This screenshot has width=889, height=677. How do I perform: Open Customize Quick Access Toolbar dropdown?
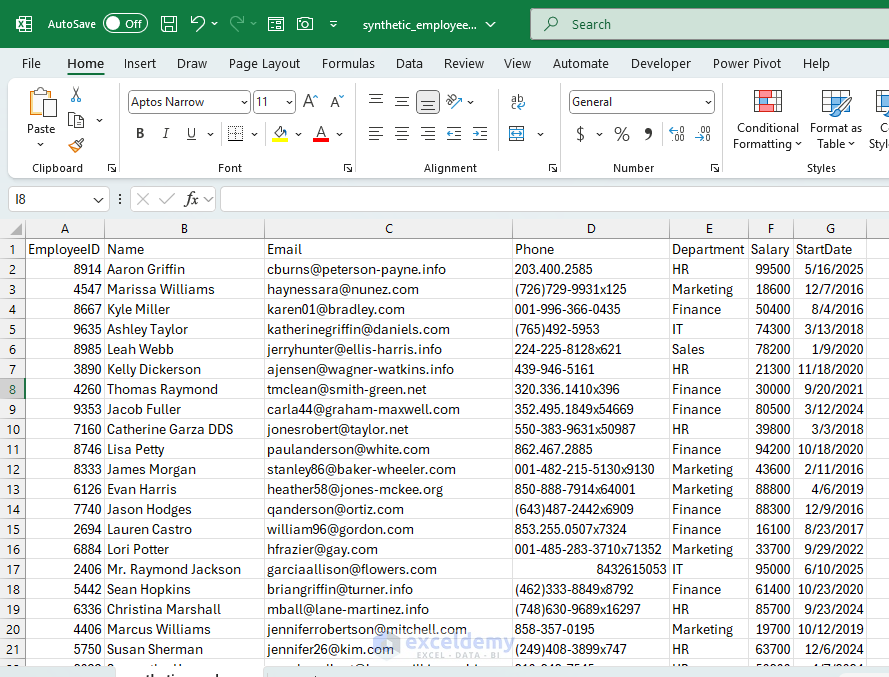(x=333, y=24)
